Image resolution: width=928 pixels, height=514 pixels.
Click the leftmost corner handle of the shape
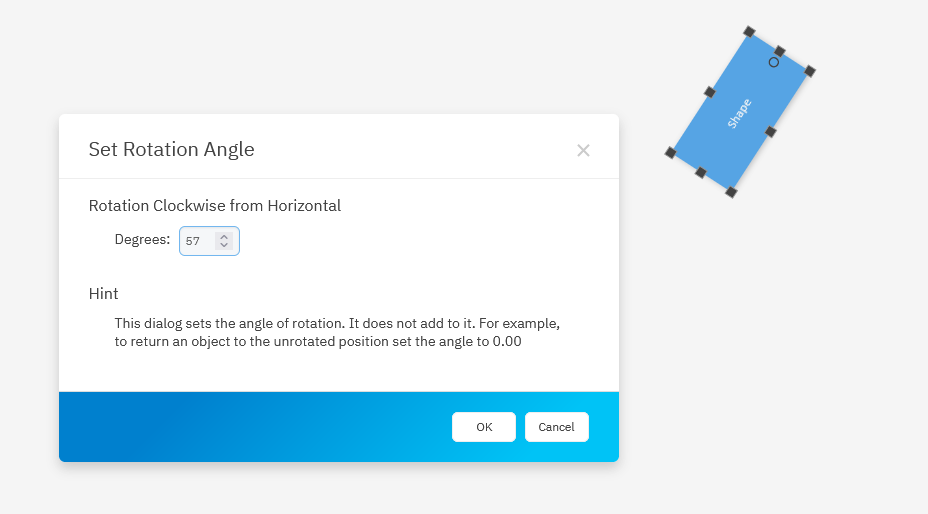point(670,153)
